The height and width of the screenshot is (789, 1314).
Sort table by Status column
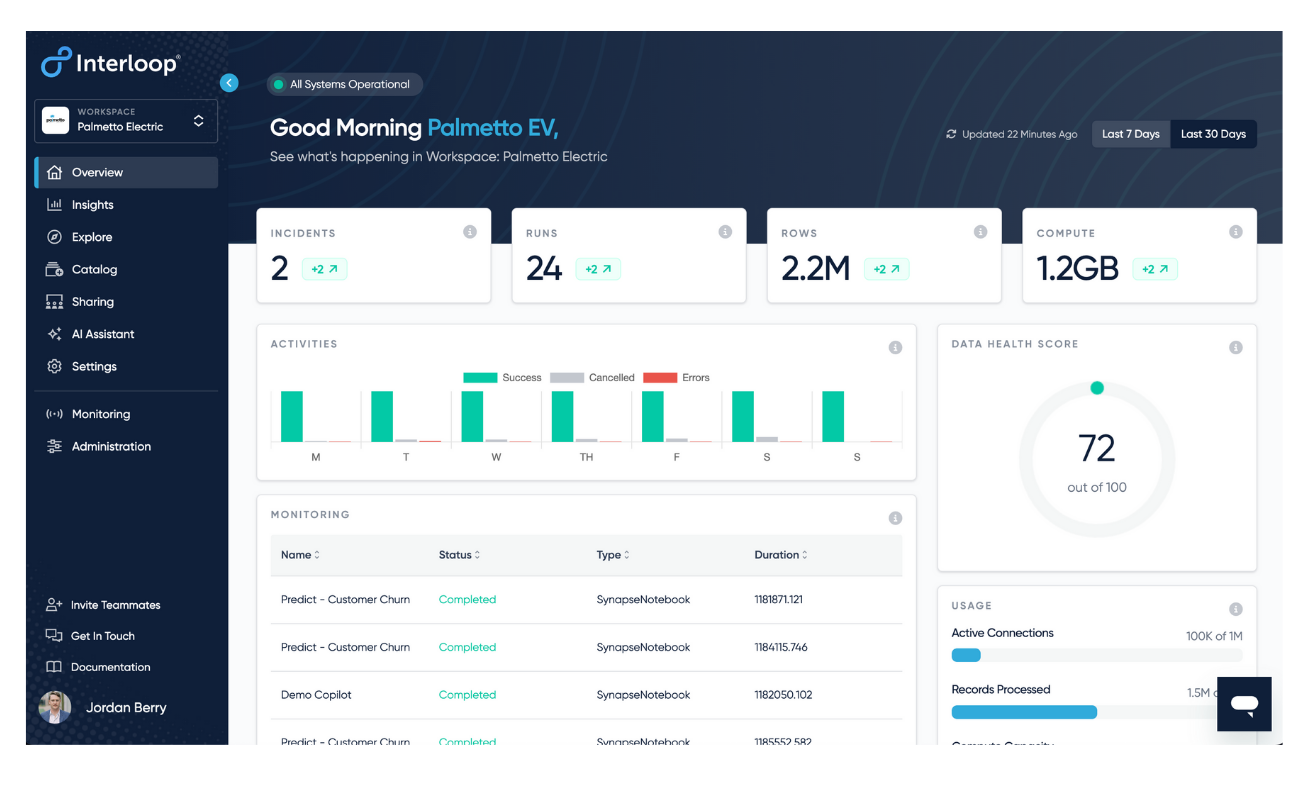click(x=459, y=555)
